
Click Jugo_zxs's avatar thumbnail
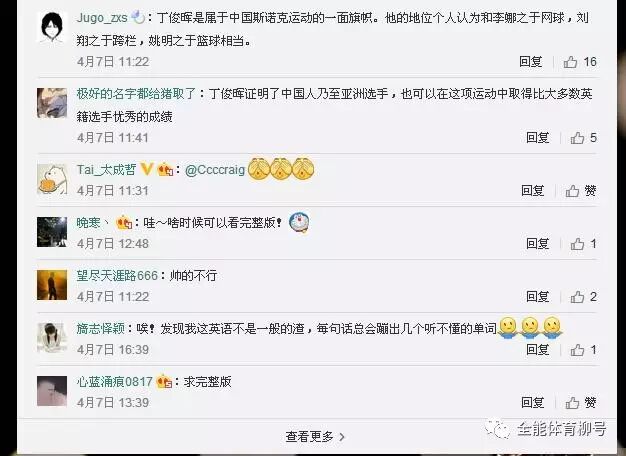[x=52, y=27]
